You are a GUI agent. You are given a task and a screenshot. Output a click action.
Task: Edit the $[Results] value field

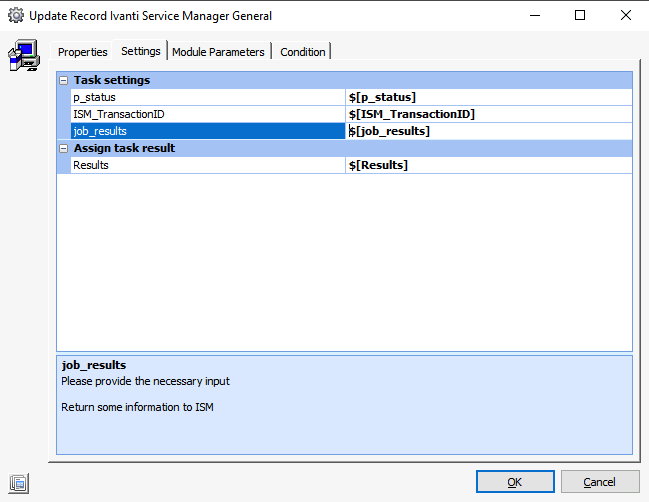[x=489, y=165]
